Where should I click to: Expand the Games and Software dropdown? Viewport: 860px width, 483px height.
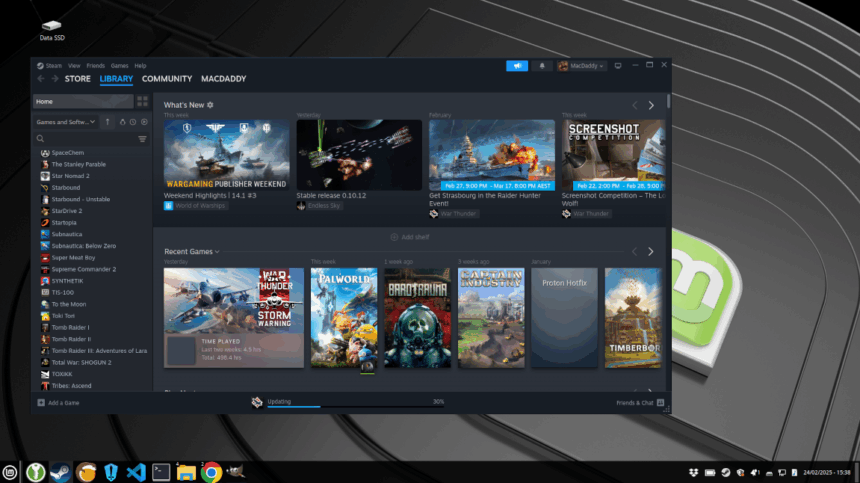pos(65,122)
